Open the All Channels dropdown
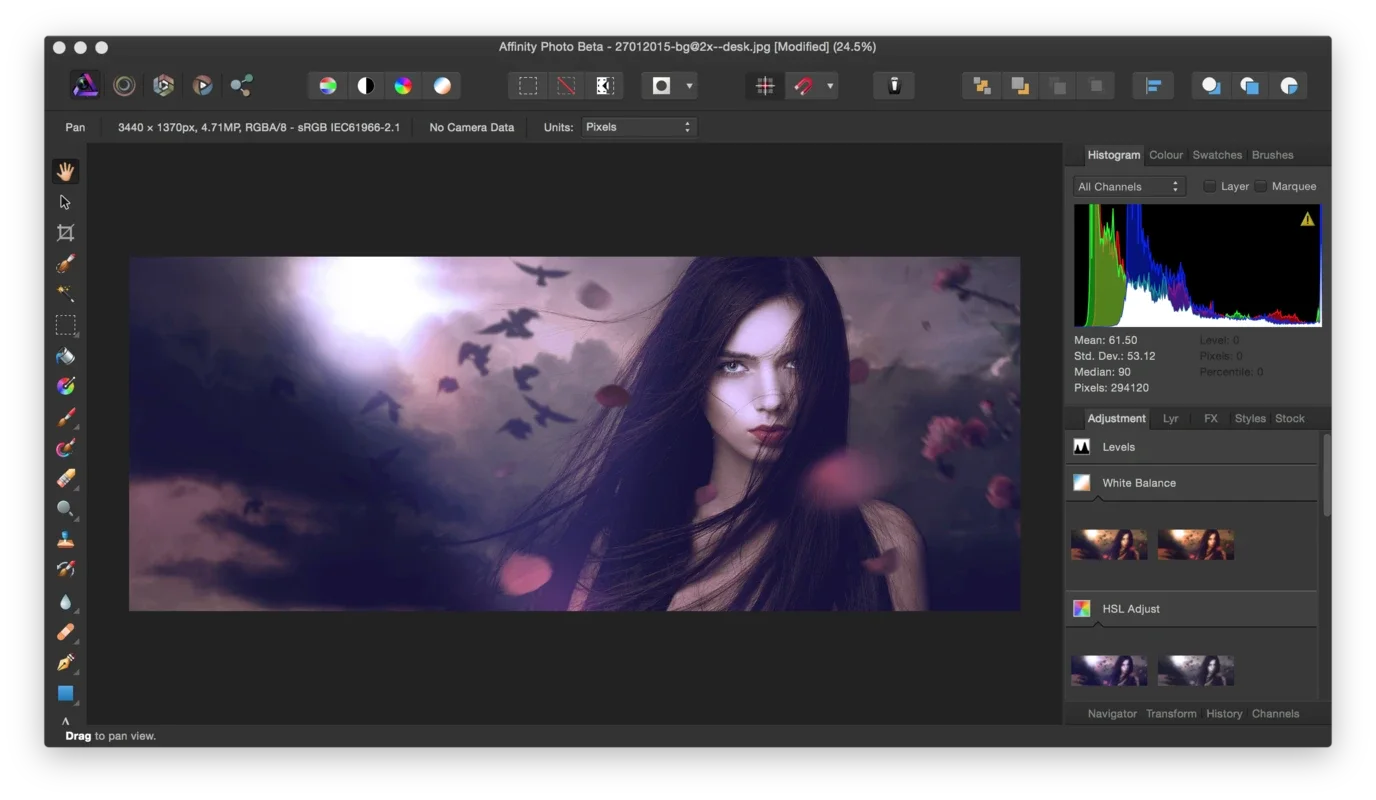The image size is (1376, 800). (1130, 186)
